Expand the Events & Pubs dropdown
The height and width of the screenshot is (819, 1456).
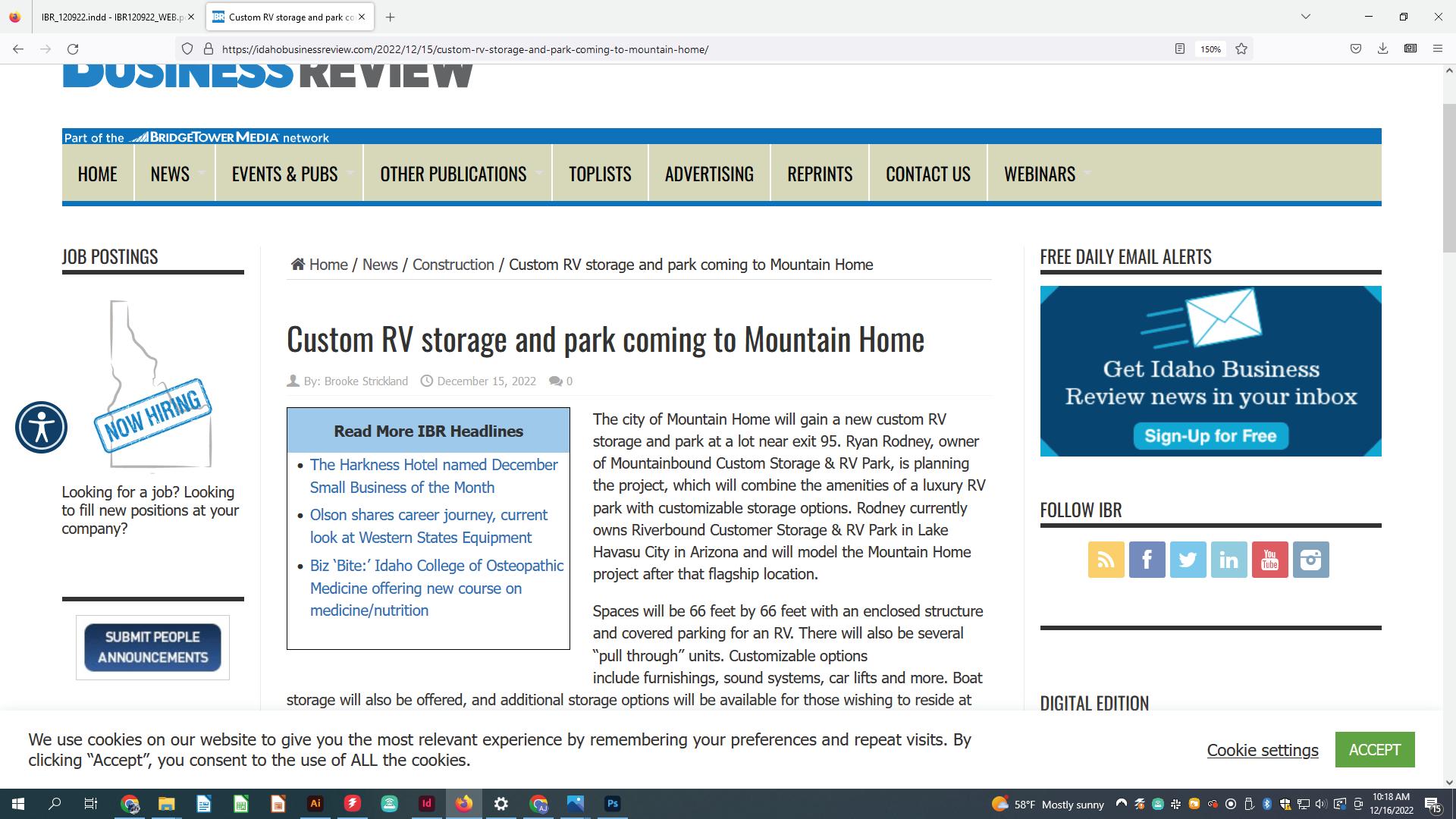pyautogui.click(x=290, y=174)
